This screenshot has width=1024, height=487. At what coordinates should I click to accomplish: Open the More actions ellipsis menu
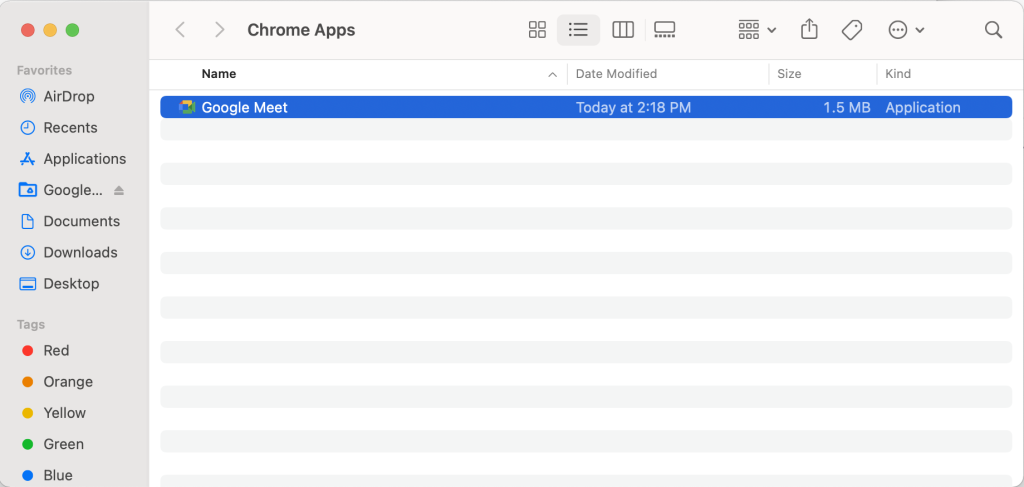[x=906, y=30]
